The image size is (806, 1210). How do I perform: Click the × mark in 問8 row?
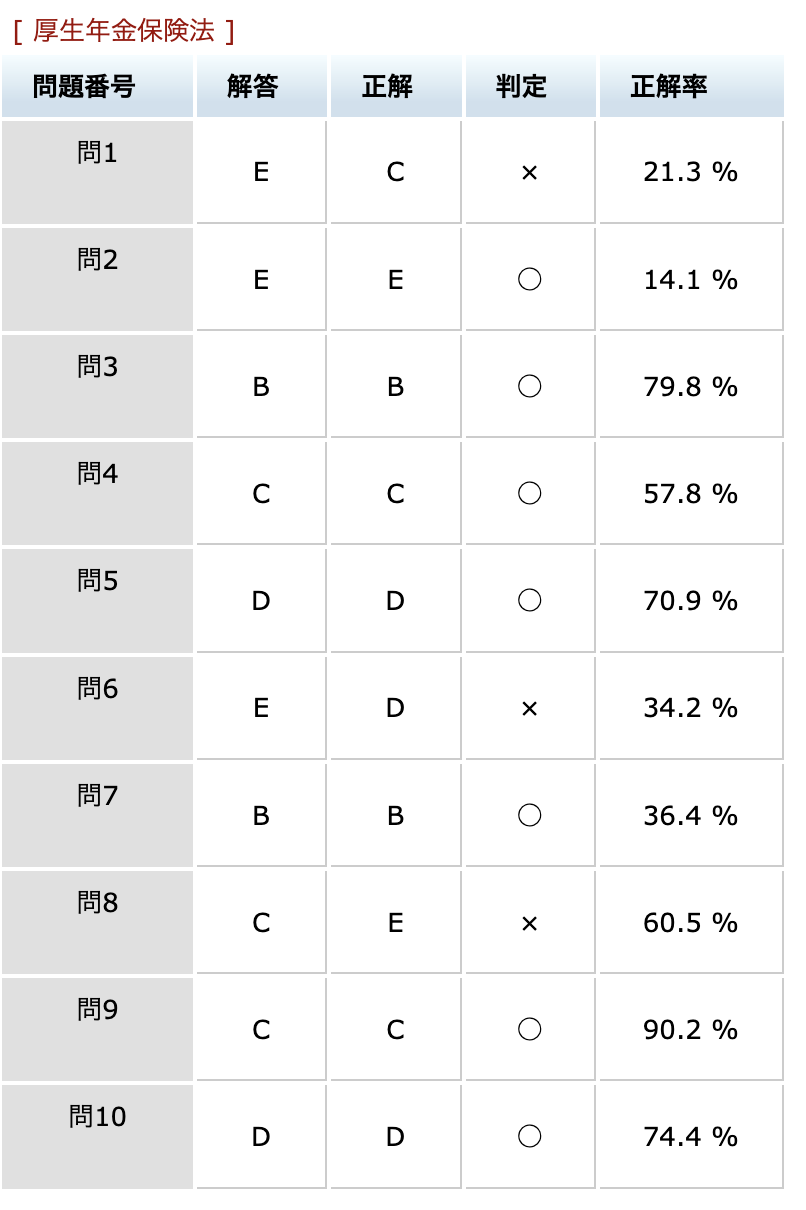tap(530, 922)
